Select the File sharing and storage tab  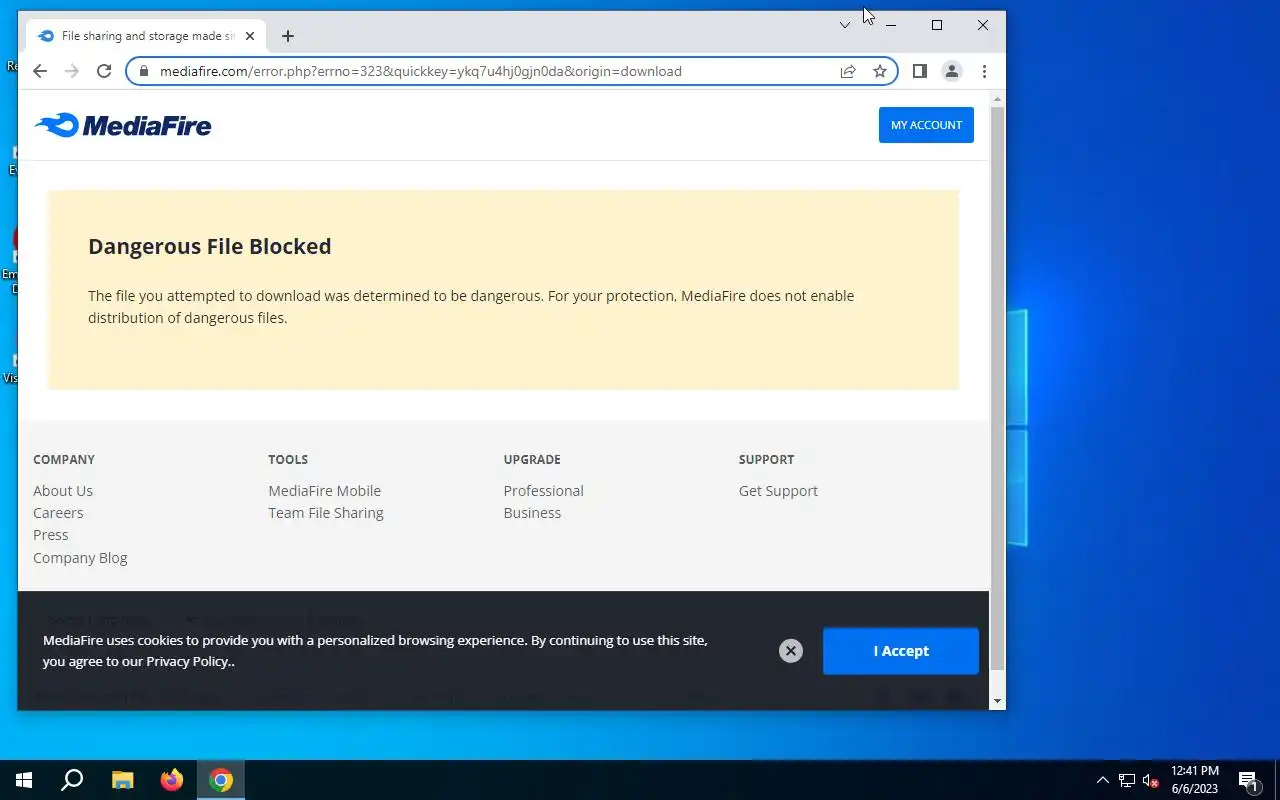[146, 36]
